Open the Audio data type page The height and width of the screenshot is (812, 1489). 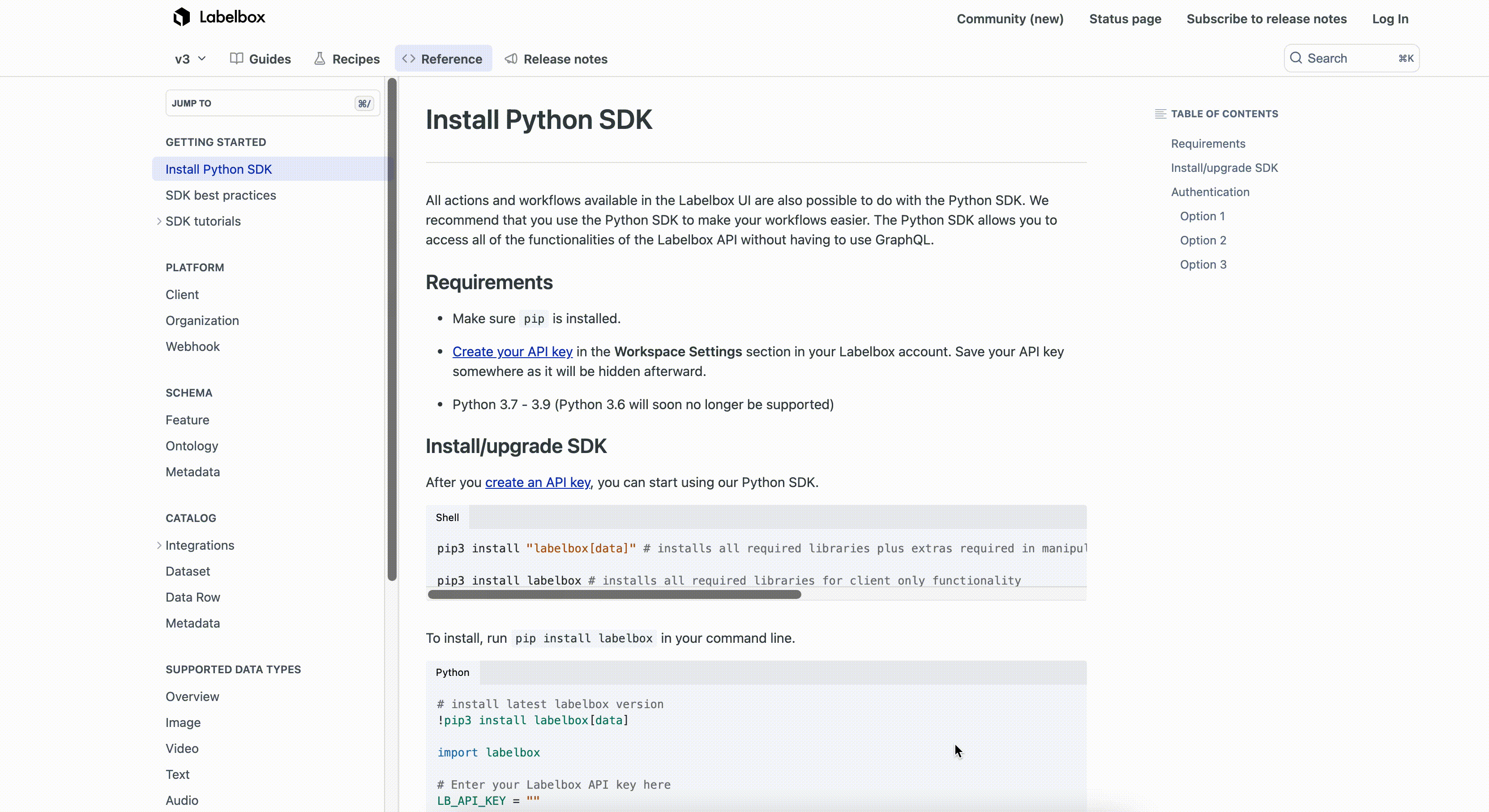pos(182,801)
